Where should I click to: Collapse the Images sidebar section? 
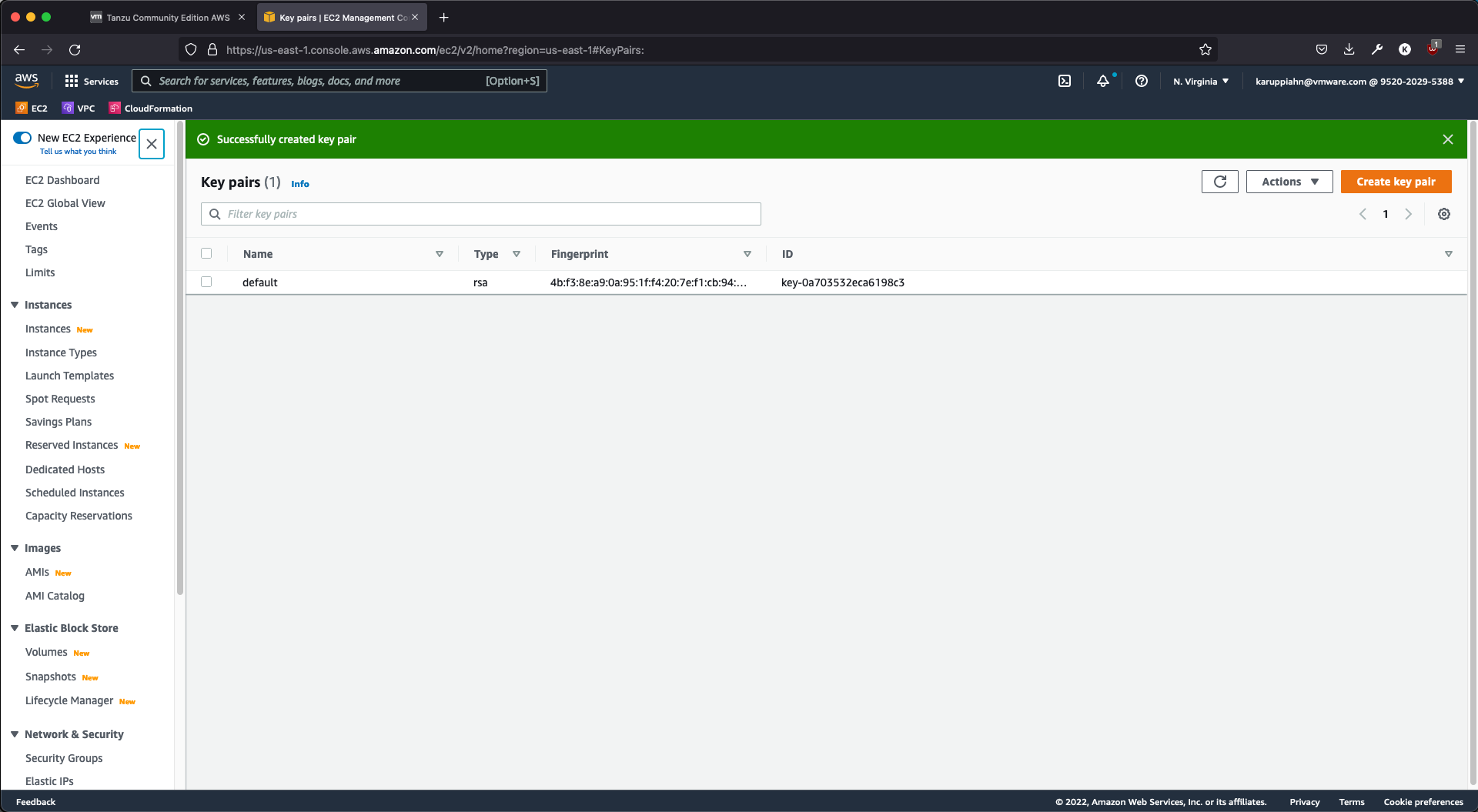15,548
